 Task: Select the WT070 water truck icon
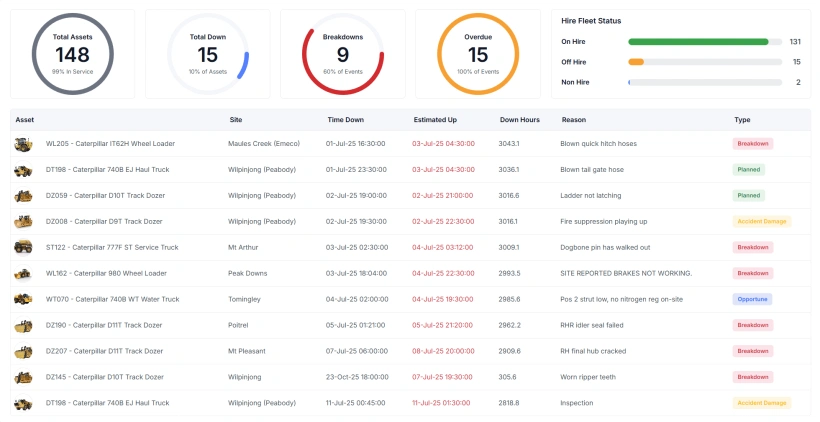[22, 299]
